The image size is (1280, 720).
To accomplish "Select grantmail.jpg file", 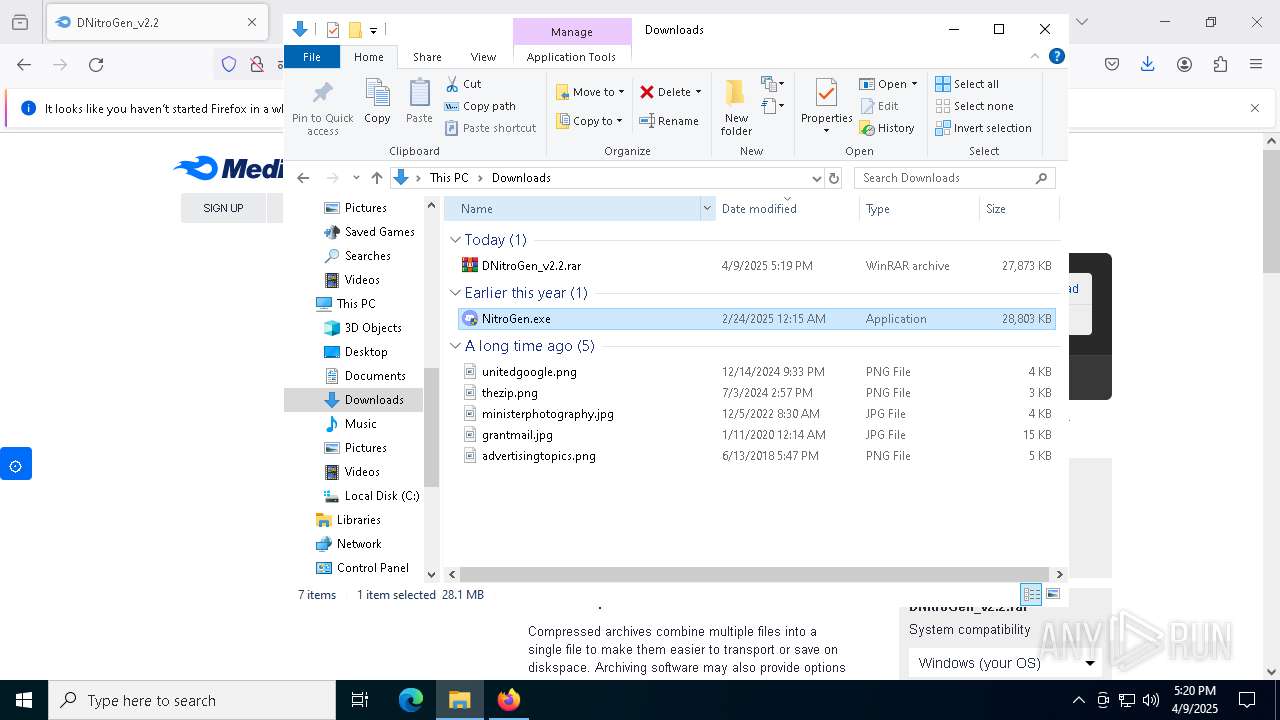I will (757, 435).
